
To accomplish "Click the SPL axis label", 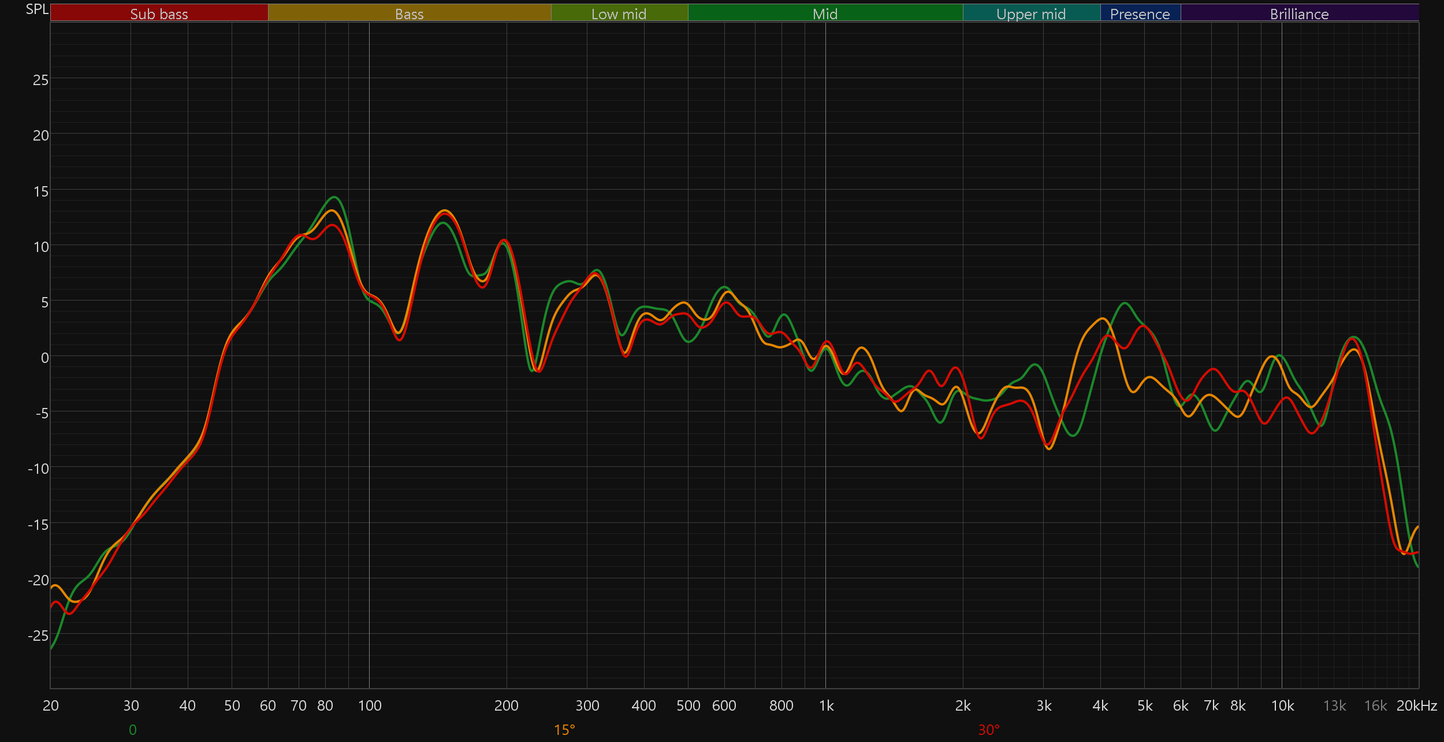I will (x=36, y=10).
